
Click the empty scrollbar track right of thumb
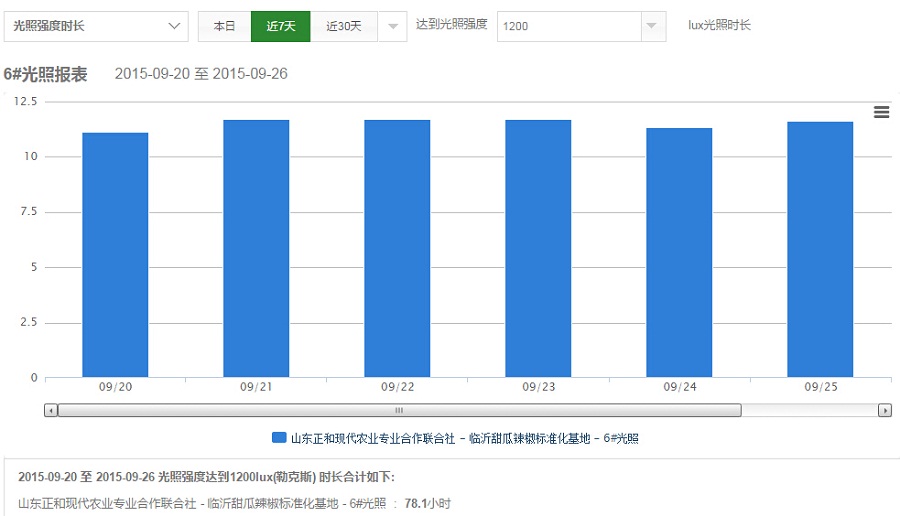click(808, 410)
